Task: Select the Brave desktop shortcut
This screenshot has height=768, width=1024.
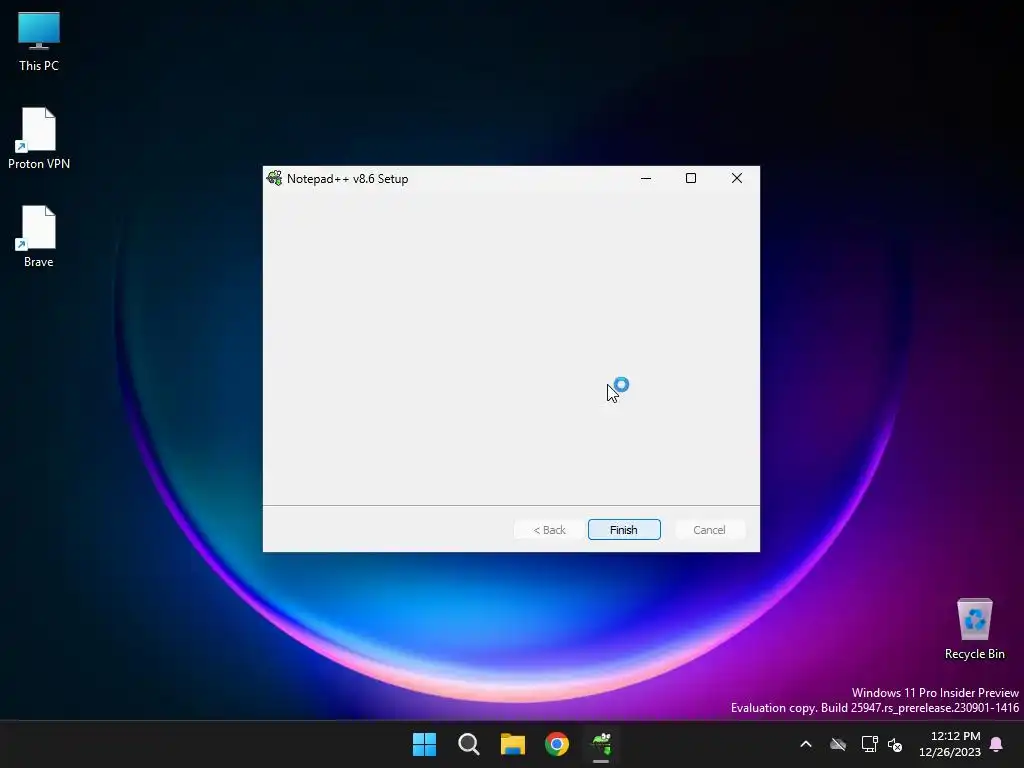Action: pos(39,236)
